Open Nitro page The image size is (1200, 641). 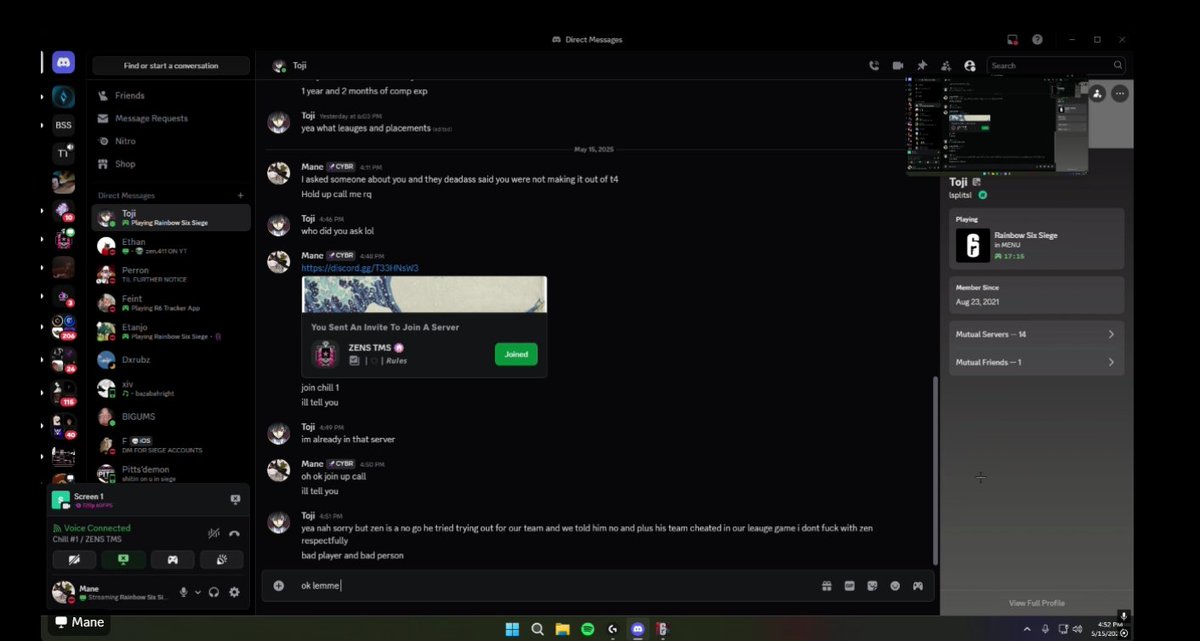point(170,141)
